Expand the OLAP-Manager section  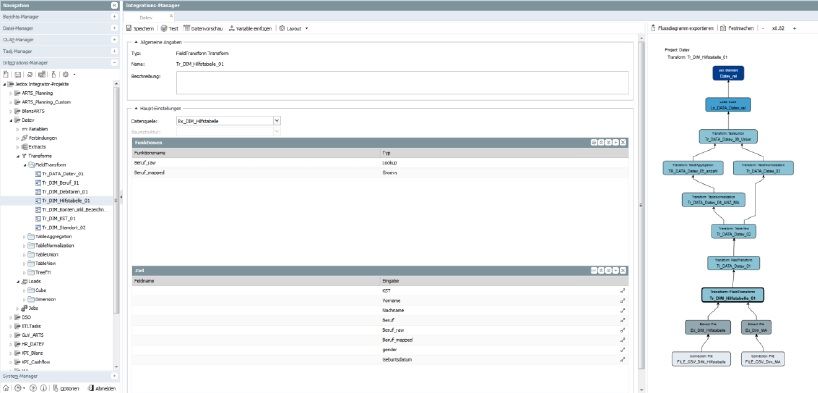coord(114,40)
